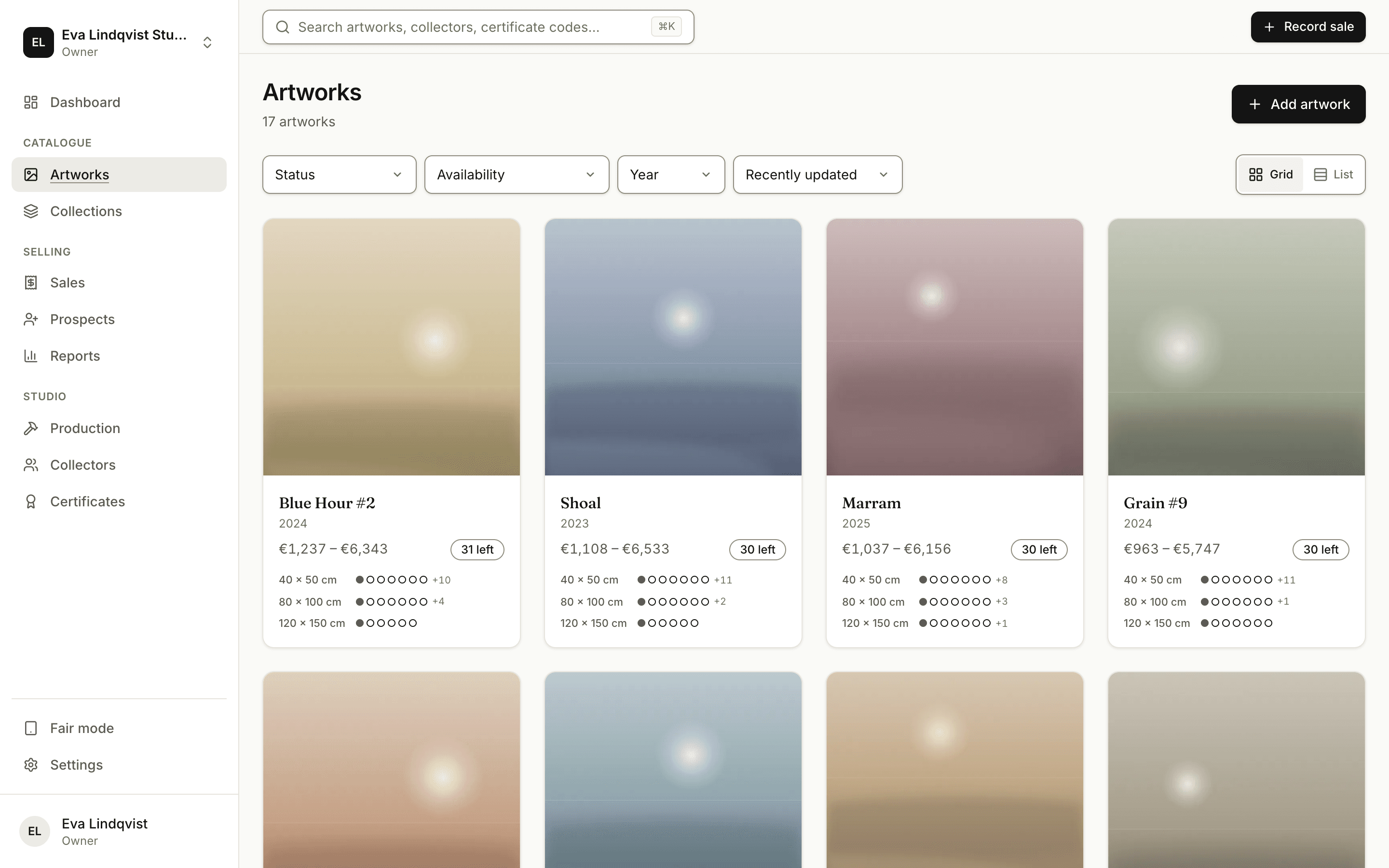Open the Availability filter dropdown
1389x868 pixels.
click(517, 175)
